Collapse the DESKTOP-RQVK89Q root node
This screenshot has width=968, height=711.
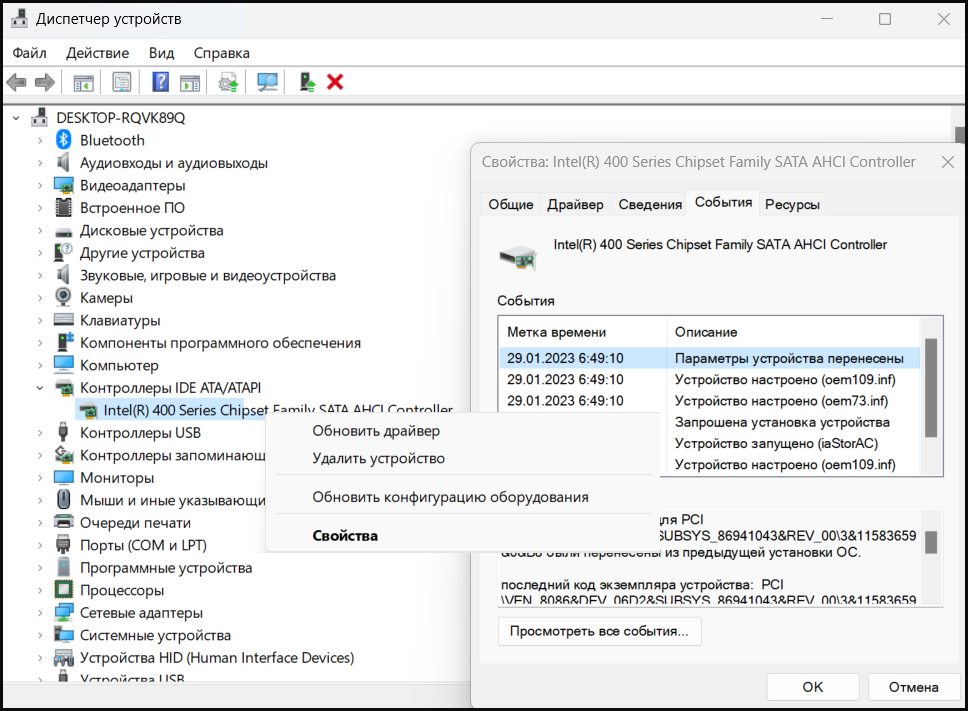(16, 117)
